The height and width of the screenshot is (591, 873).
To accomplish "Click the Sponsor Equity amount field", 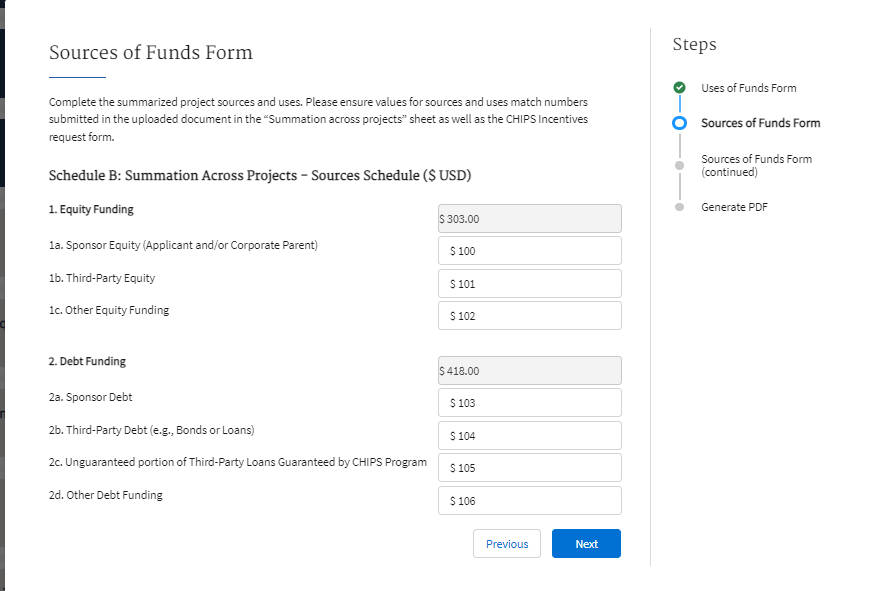I will 529,251.
